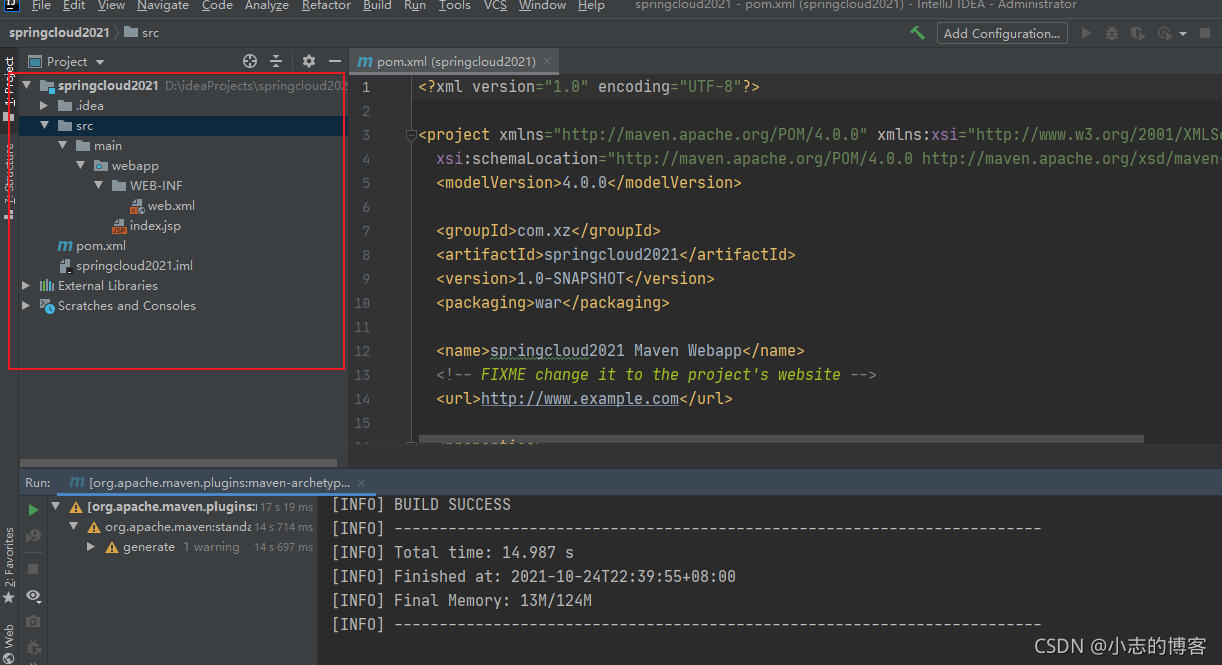Click Run with Coverage icon
1222x665 pixels.
click(x=1137, y=33)
